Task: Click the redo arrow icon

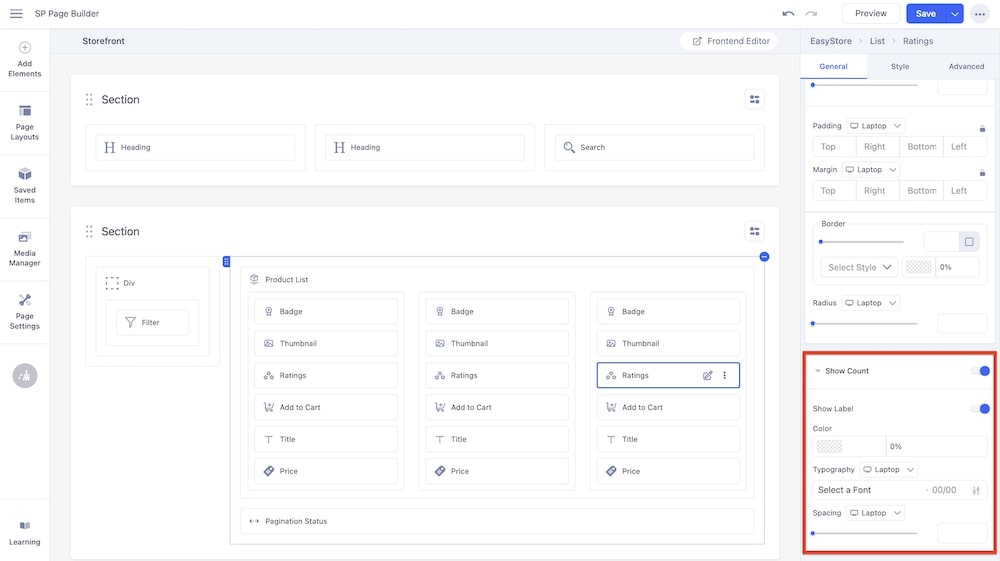Action: [x=811, y=14]
